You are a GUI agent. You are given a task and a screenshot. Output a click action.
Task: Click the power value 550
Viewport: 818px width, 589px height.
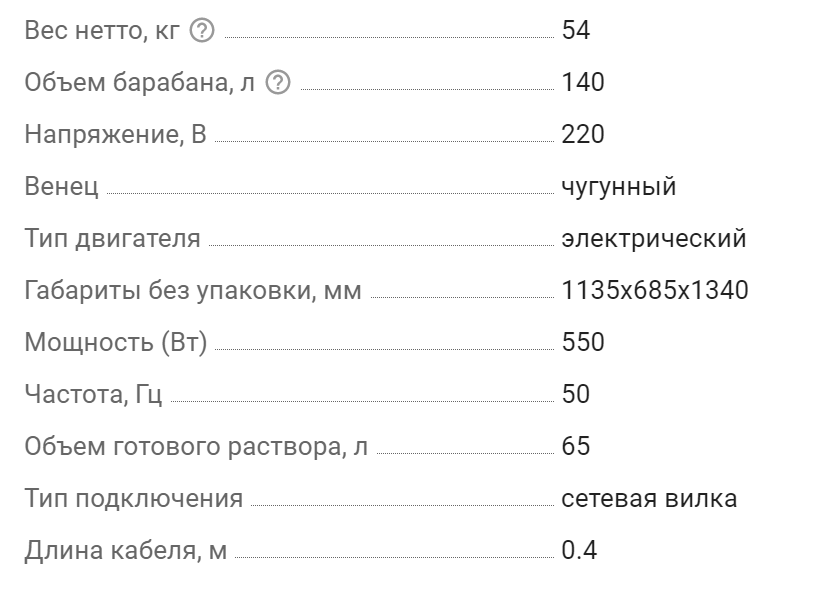click(x=583, y=342)
